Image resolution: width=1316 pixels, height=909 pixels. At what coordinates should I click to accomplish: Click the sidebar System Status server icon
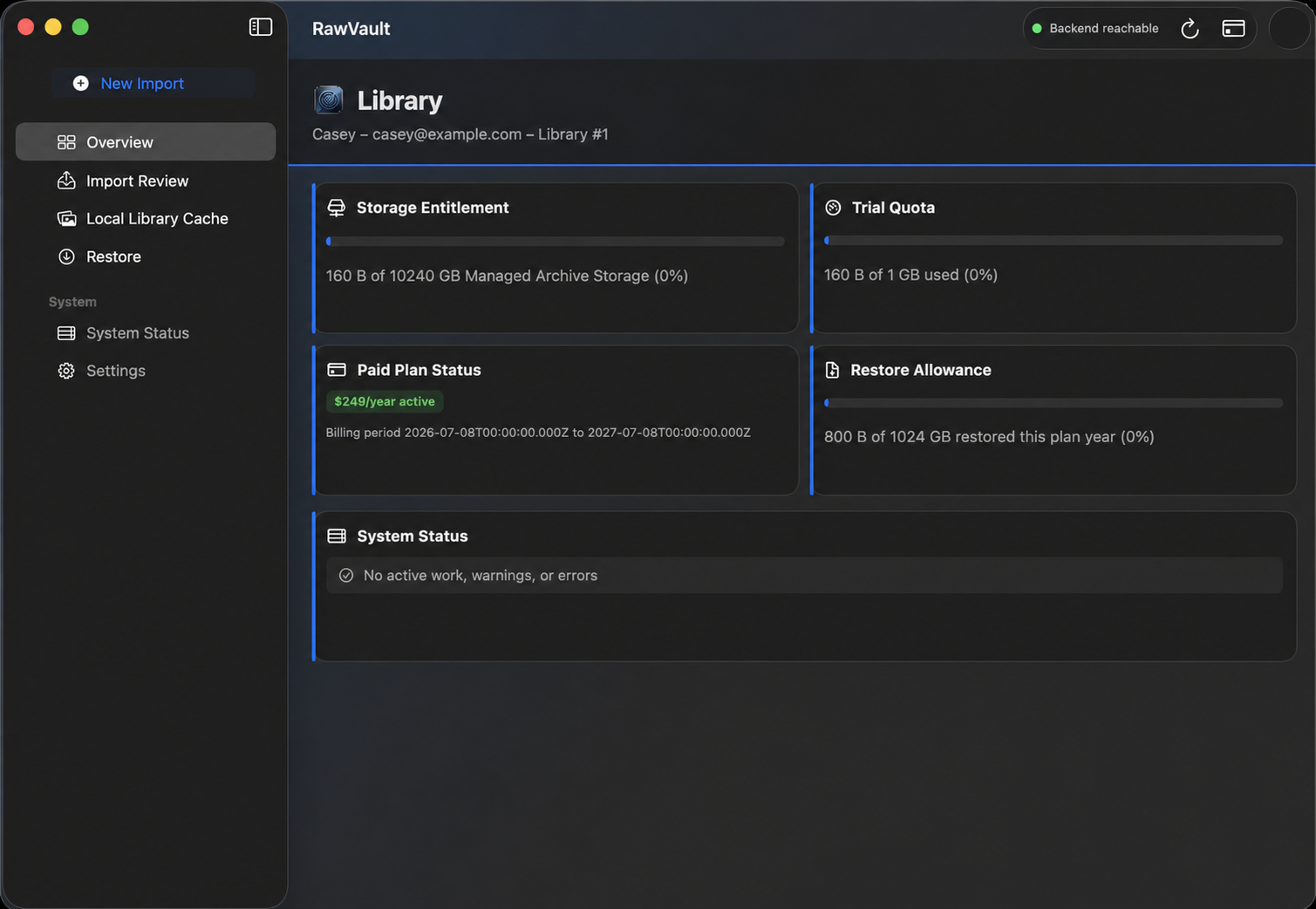(x=66, y=333)
